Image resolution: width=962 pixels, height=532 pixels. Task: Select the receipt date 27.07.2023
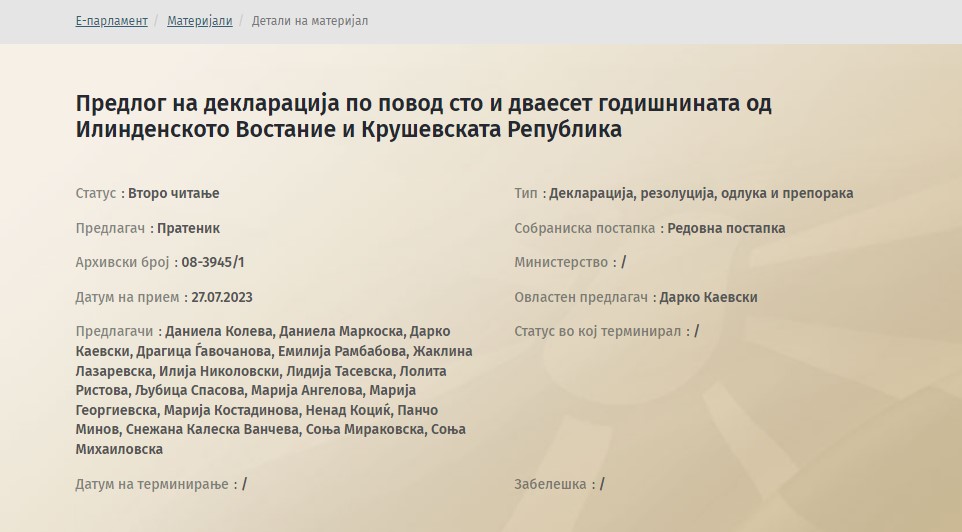point(221,297)
